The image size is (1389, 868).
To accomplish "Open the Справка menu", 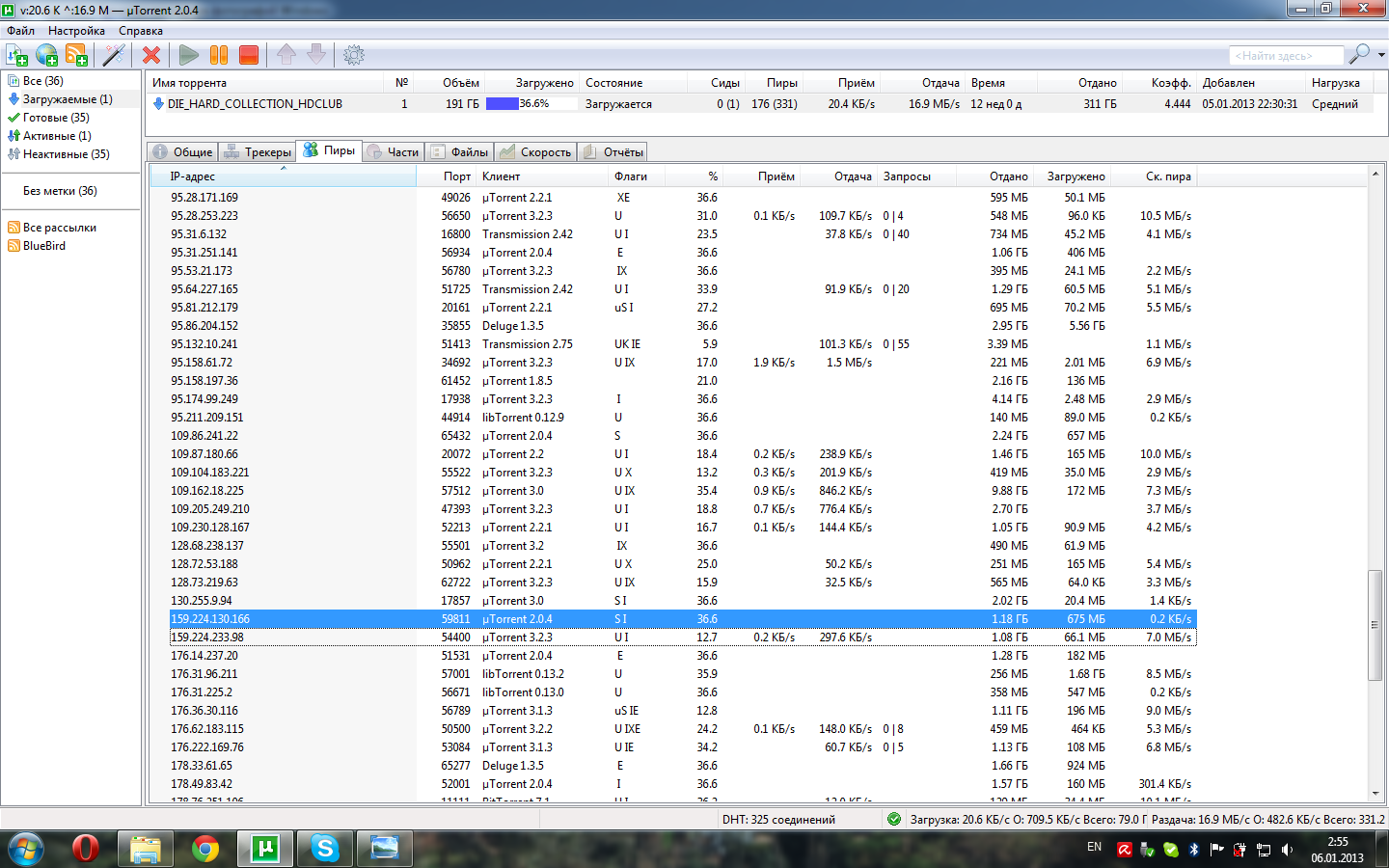I will pos(141,31).
